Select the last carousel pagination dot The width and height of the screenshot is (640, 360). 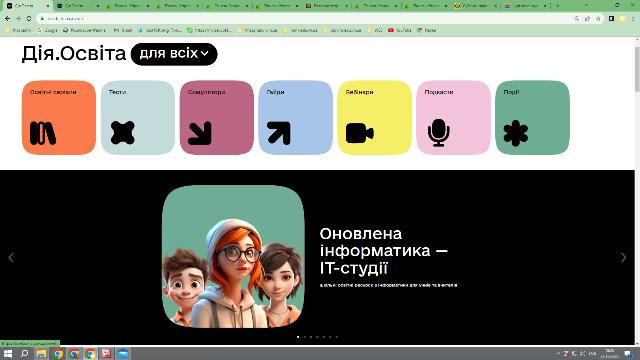337,337
